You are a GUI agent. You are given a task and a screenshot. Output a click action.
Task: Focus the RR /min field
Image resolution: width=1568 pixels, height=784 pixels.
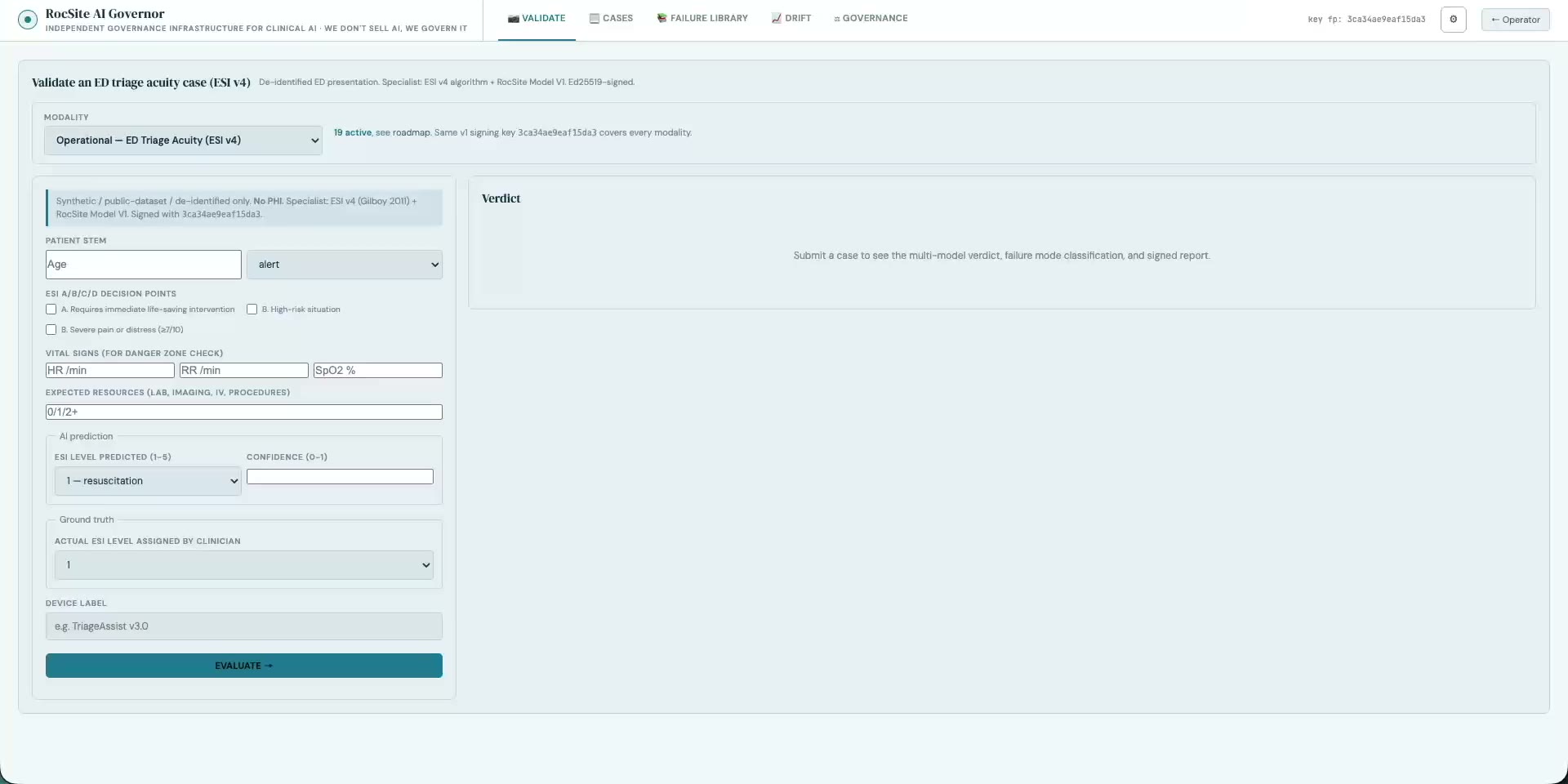tap(244, 371)
